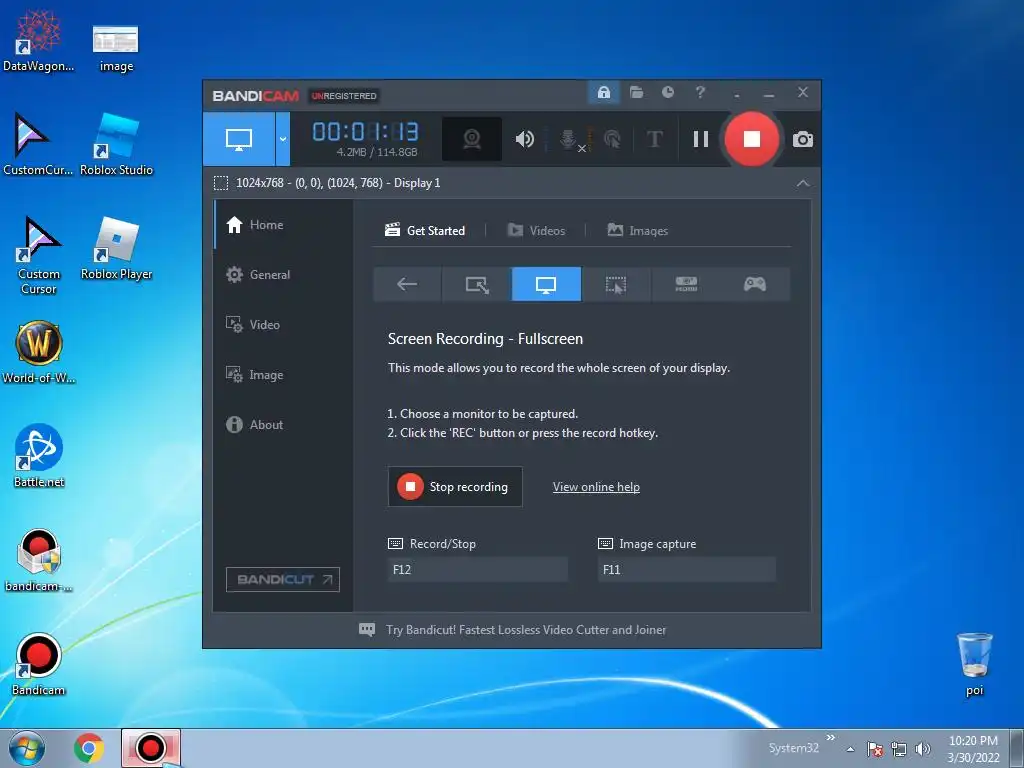The width and height of the screenshot is (1024, 768).
Task: Take a screenshot with the camera icon
Action: [803, 139]
